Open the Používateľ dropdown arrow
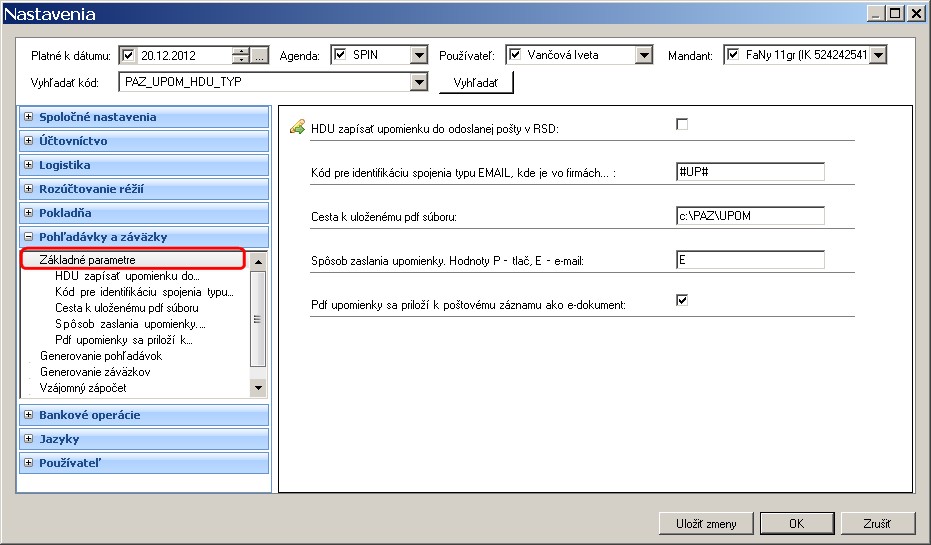Image resolution: width=931 pixels, height=545 pixels. [x=644, y=55]
